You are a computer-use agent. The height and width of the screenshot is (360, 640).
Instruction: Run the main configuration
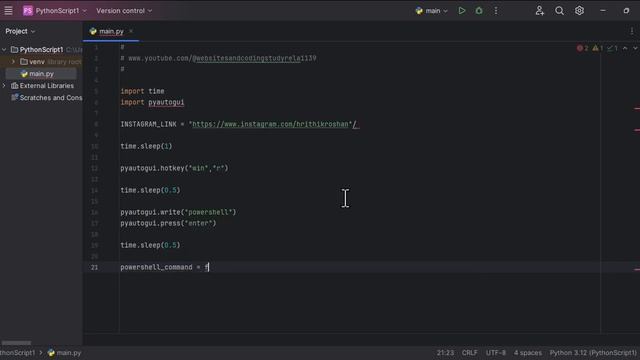click(462, 11)
